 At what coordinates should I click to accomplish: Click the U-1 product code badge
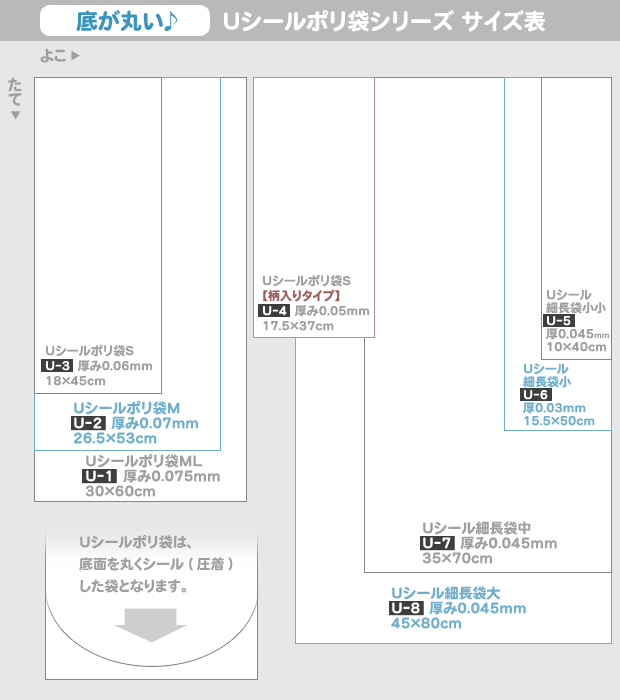coord(101,476)
